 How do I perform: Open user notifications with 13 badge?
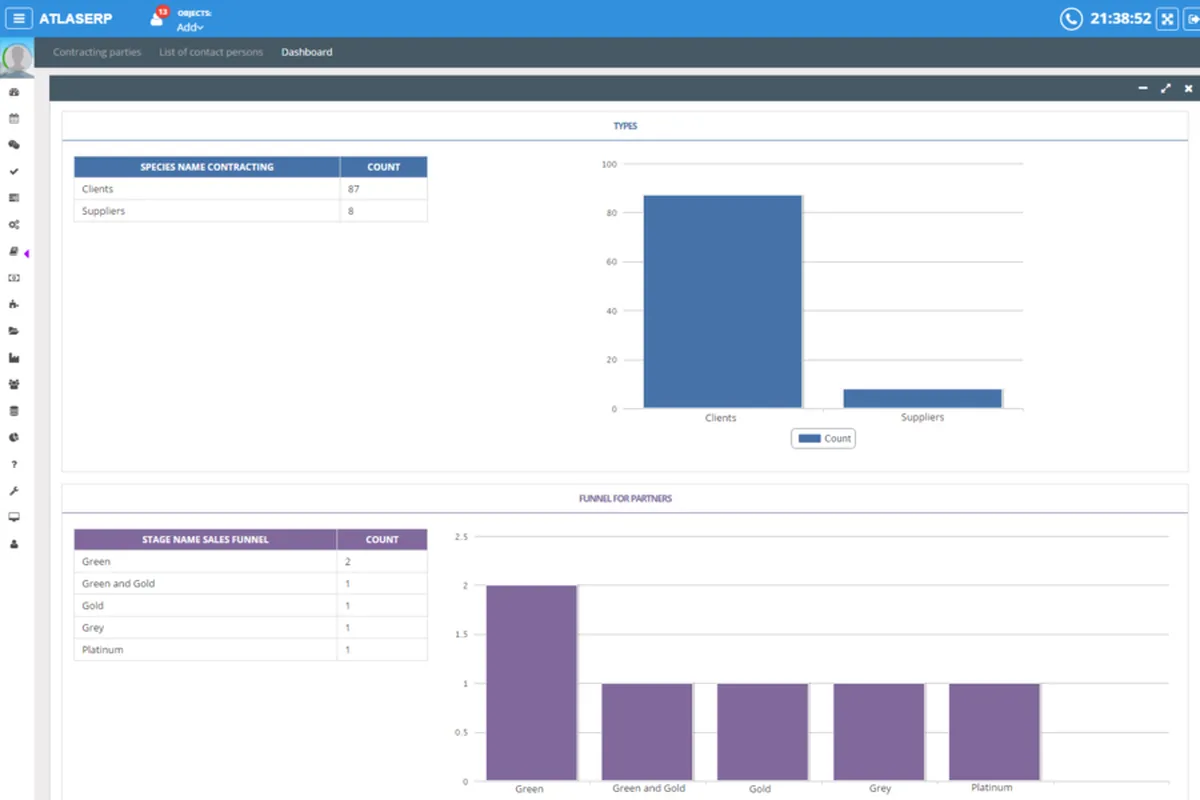pos(157,18)
